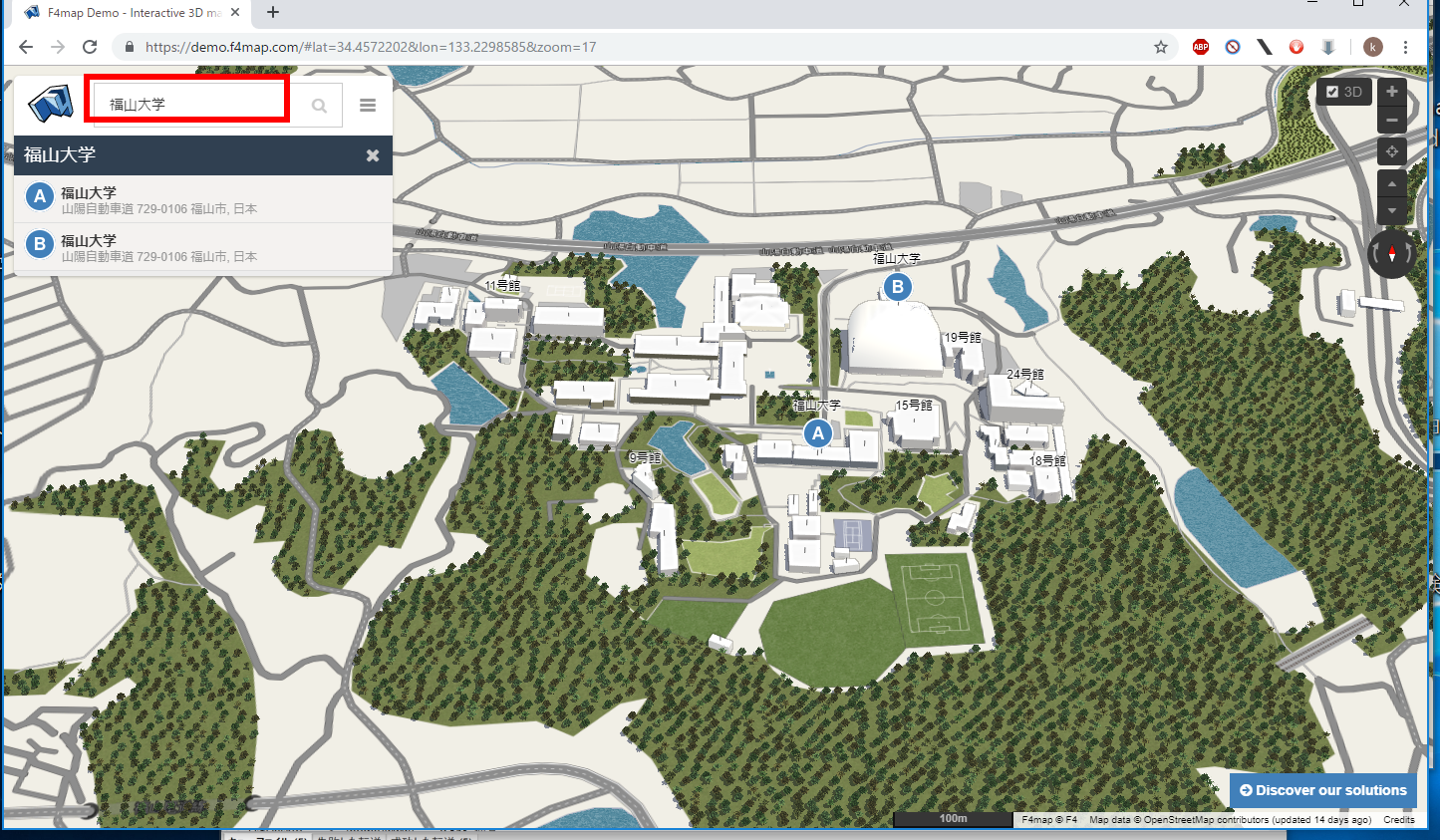Screen dimensions: 1440x840
Task: Go back with browser back arrow
Action: click(x=26, y=47)
